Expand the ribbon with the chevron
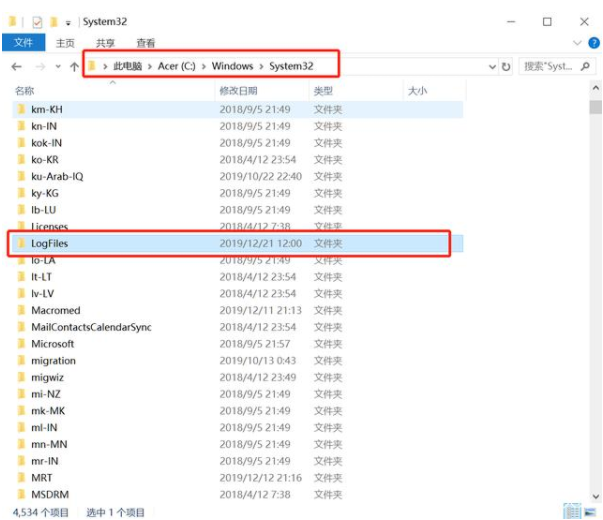The height and width of the screenshot is (520, 603). point(578,43)
